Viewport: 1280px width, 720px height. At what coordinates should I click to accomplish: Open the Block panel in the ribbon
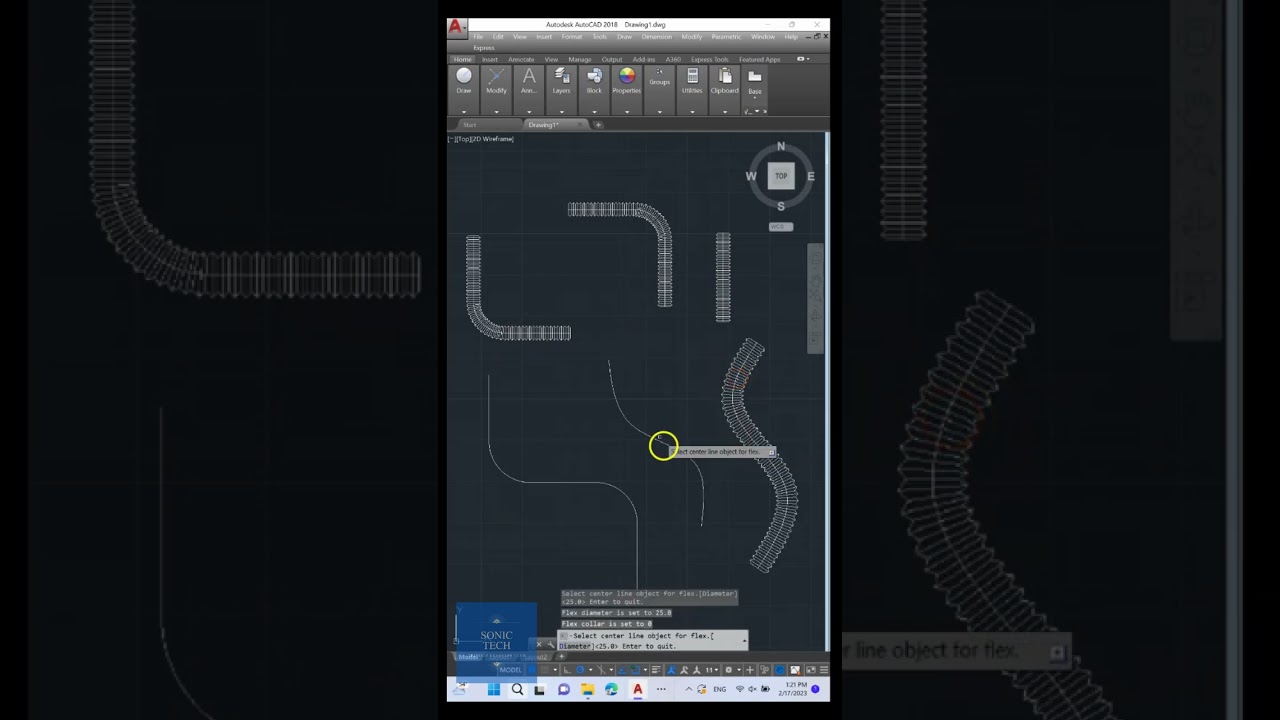594,81
